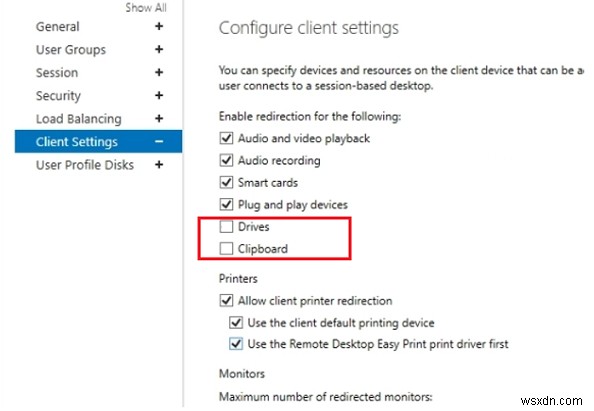Collapse Client Settings using minus icon
594x411 pixels.
159,142
